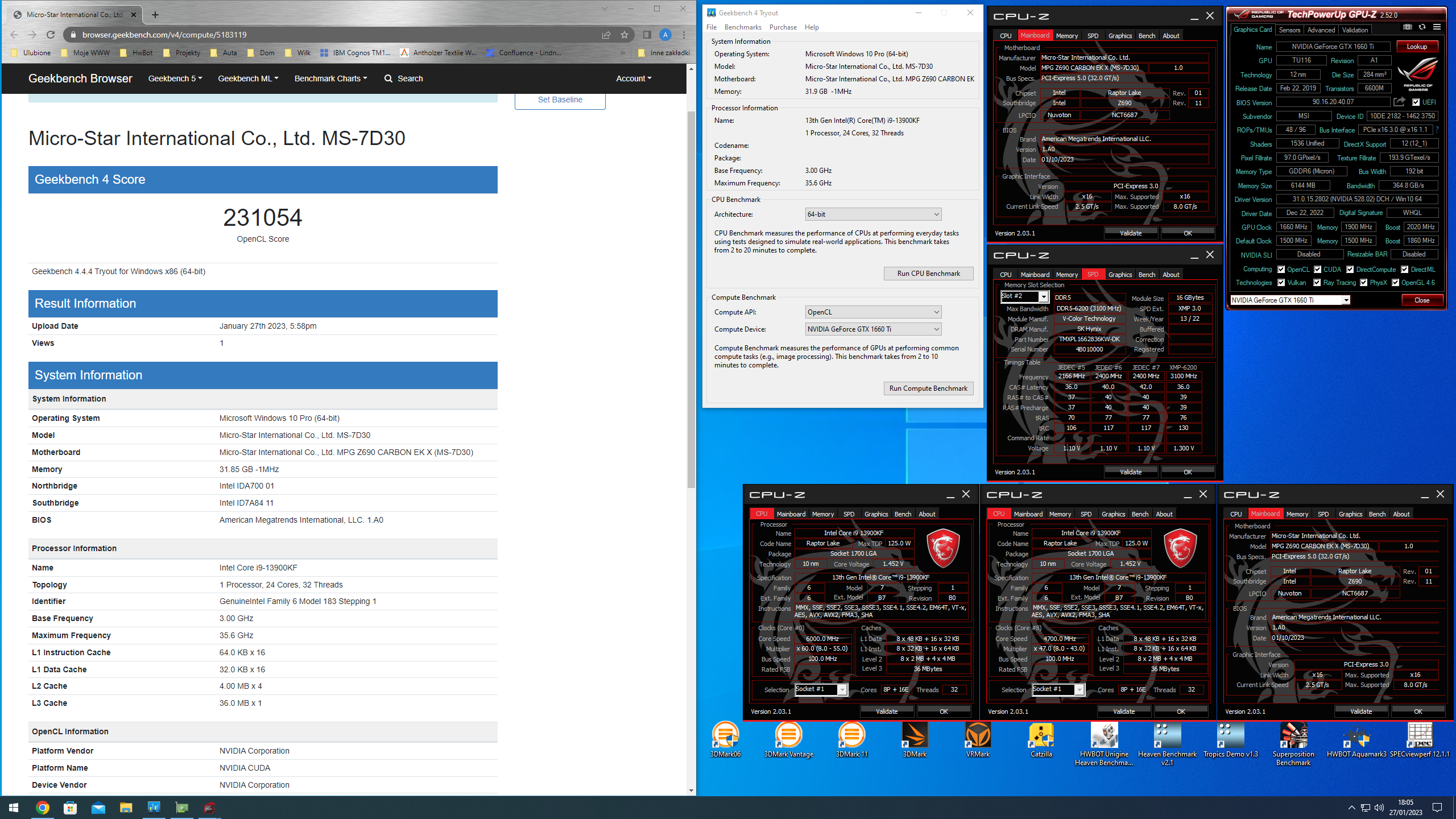1456x819 pixels.
Task: Click the Lookup button in GPU-Z
Action: tap(1417, 47)
